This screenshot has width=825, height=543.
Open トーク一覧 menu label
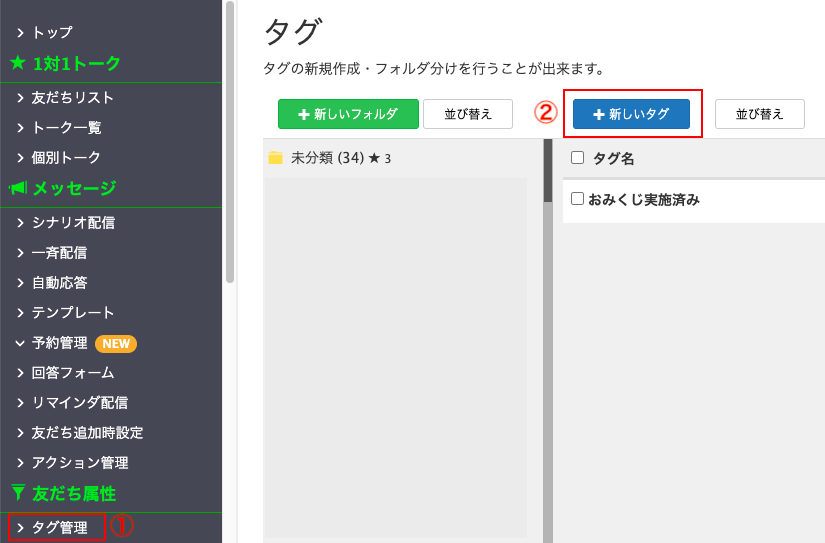[66, 127]
